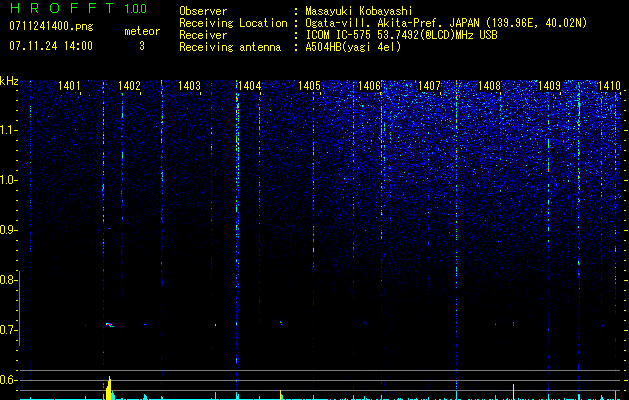This screenshot has height=400, width=629.
Task: Click the 1406 time marker
Action: coord(369,85)
